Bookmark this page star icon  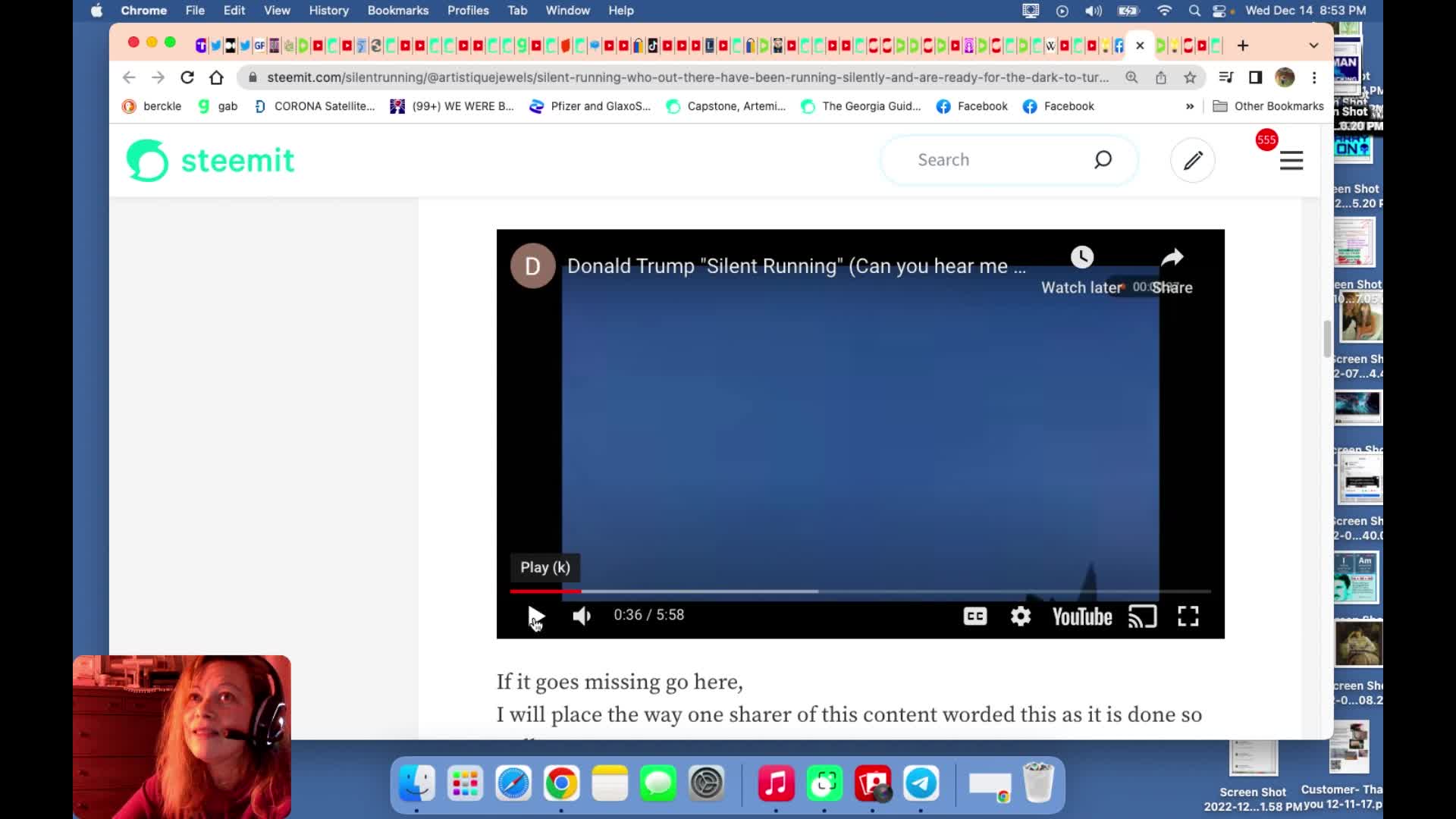1190,77
